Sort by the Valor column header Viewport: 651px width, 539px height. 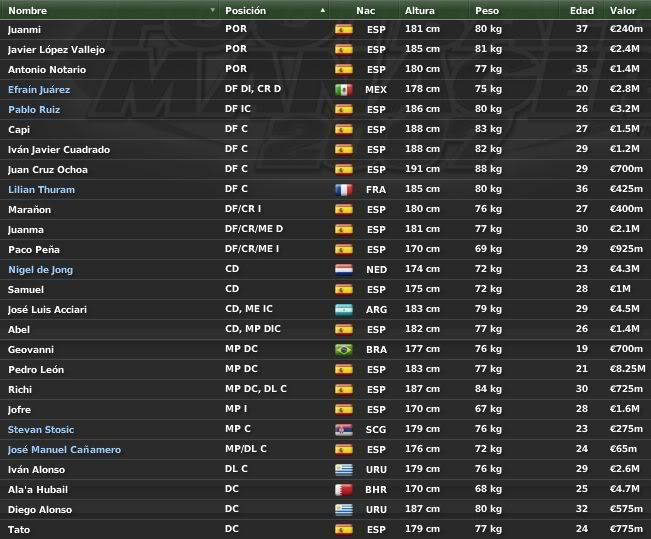coord(623,10)
